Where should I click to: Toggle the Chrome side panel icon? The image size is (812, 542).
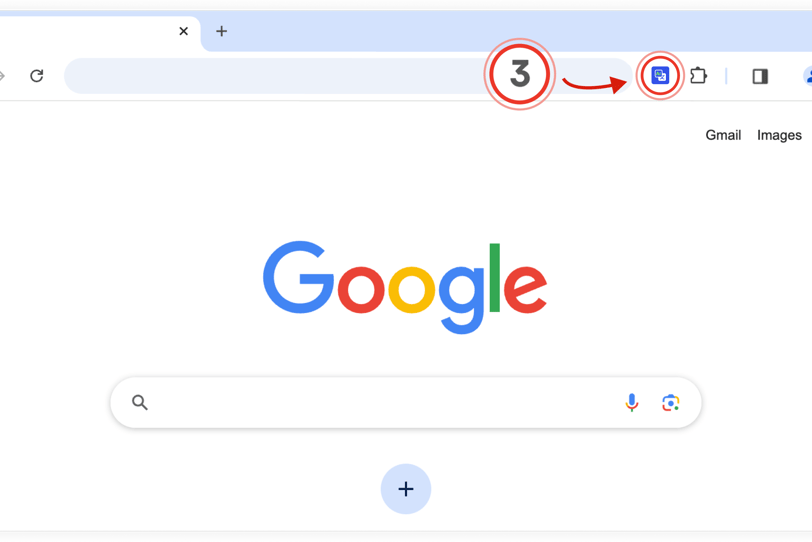(x=760, y=77)
